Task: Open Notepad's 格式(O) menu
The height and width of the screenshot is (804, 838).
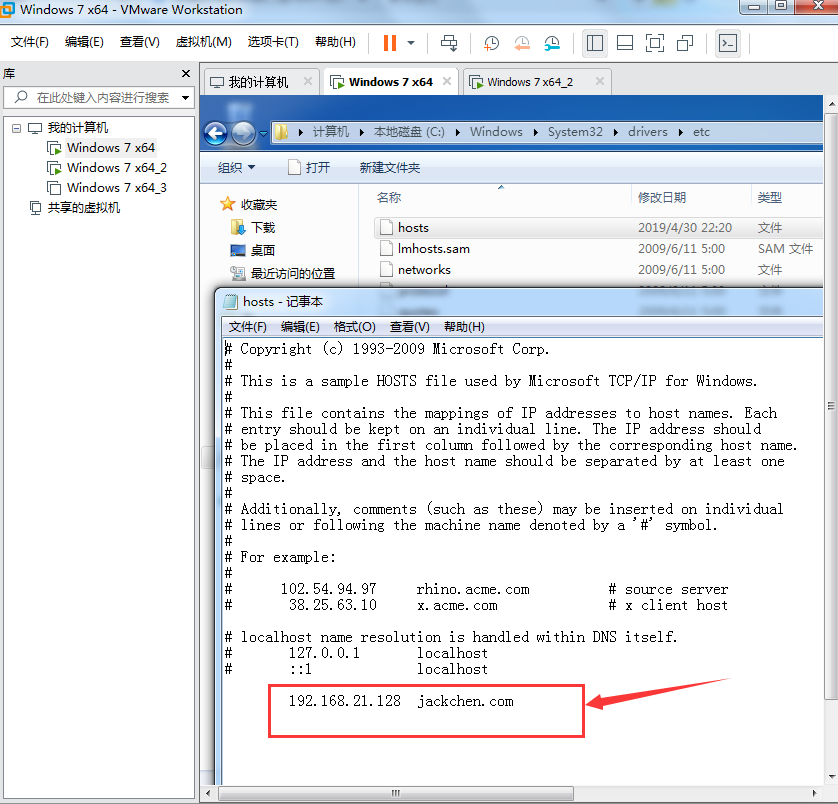Action: 354,327
